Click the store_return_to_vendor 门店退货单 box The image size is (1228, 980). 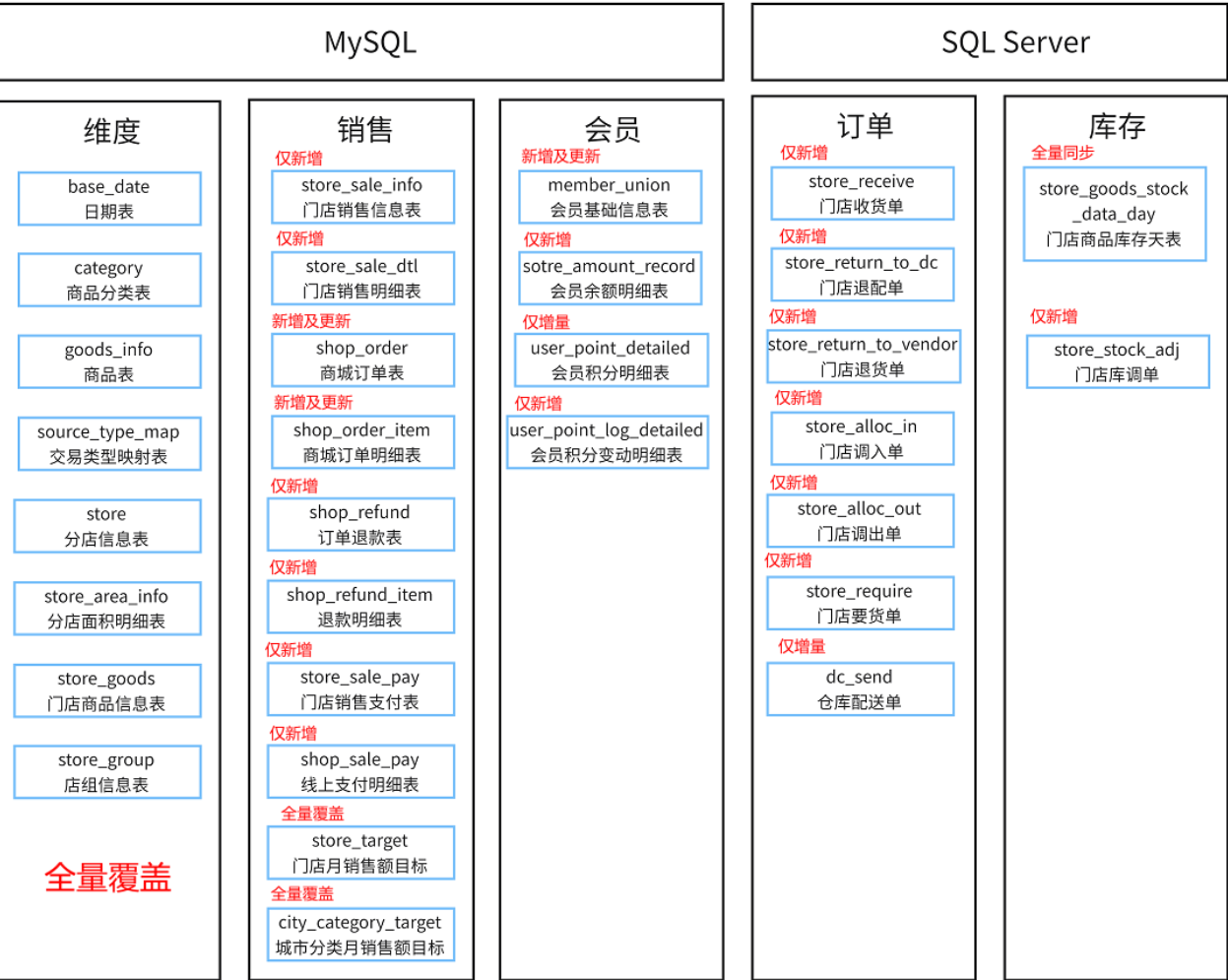tap(863, 357)
